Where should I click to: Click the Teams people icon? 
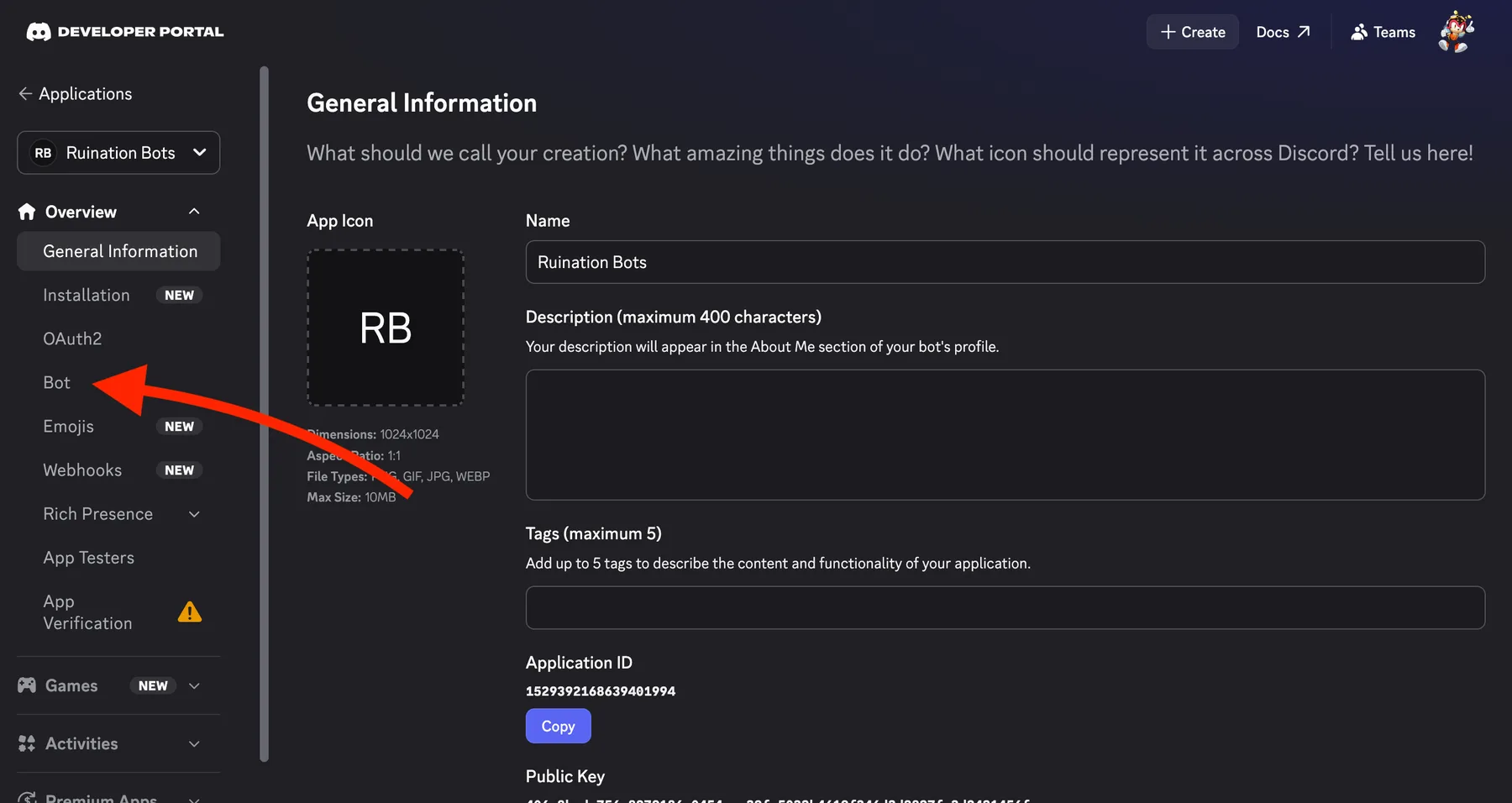pyautogui.click(x=1358, y=32)
